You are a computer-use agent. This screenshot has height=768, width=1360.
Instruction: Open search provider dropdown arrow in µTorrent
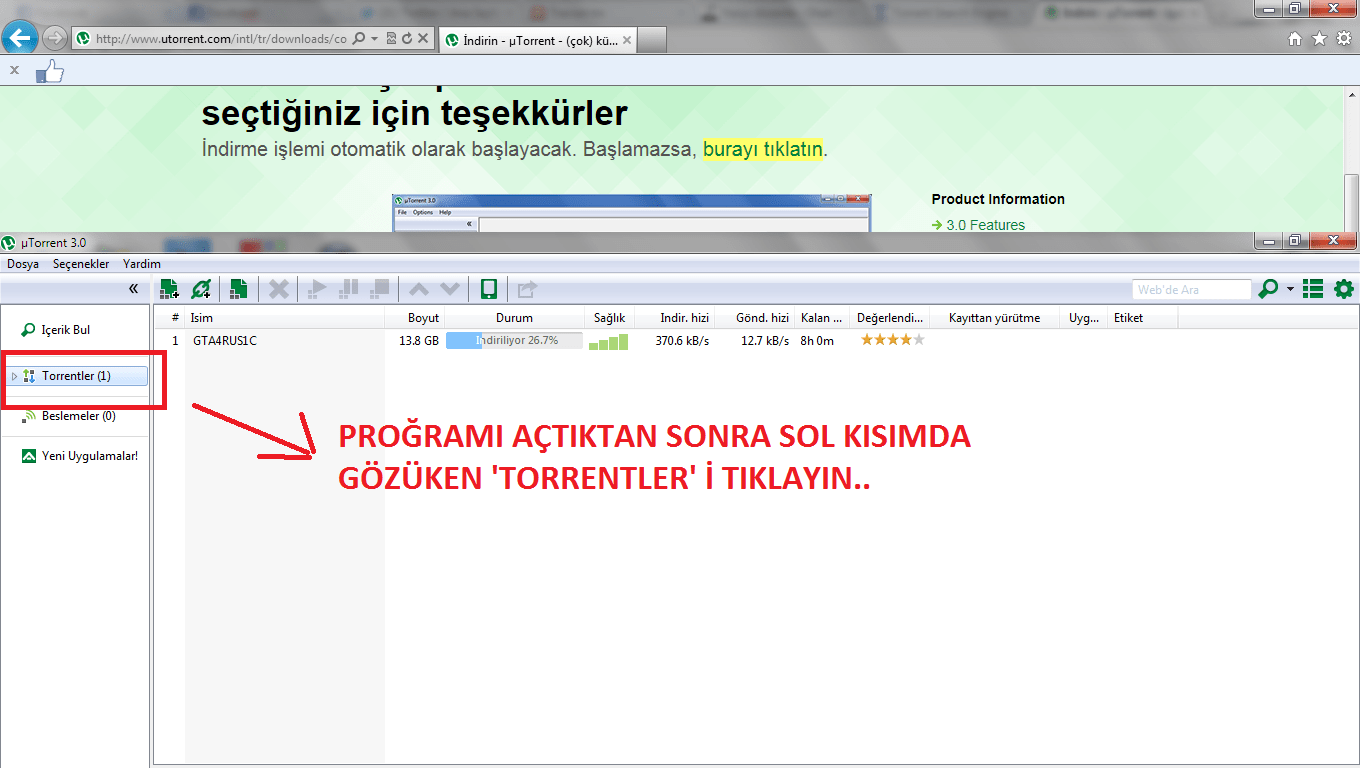click(x=1290, y=289)
